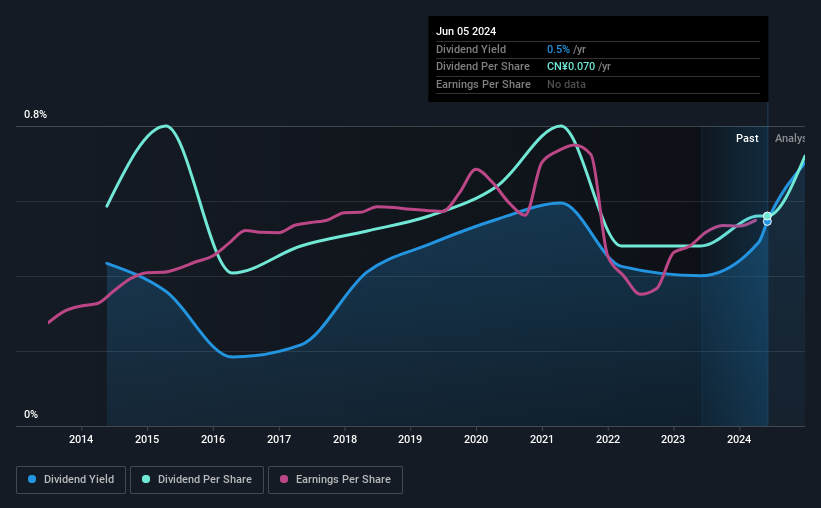The height and width of the screenshot is (508, 821).
Task: Click the pink Earnings Per Share legend dot
Action: [x=284, y=479]
